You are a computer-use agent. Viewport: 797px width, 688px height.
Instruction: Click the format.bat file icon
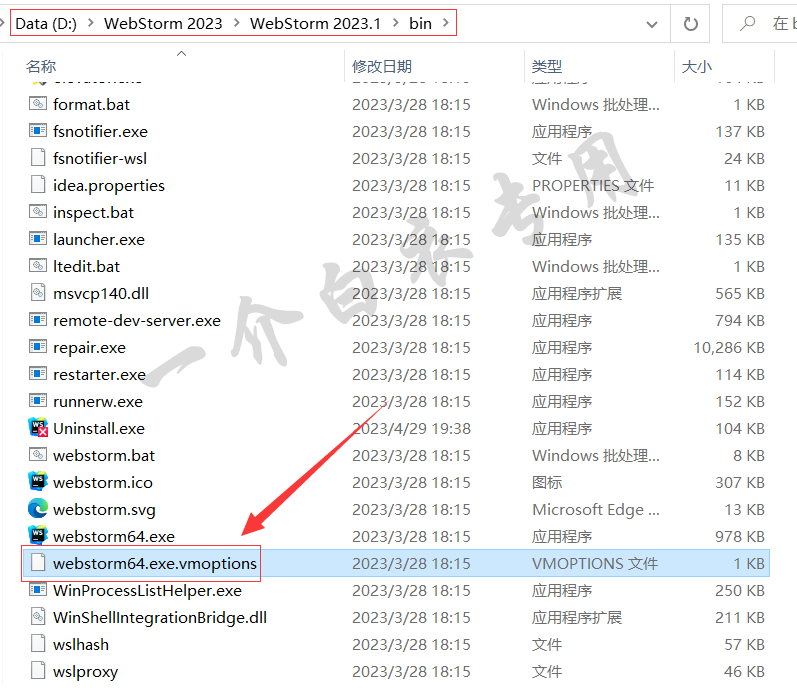point(38,104)
